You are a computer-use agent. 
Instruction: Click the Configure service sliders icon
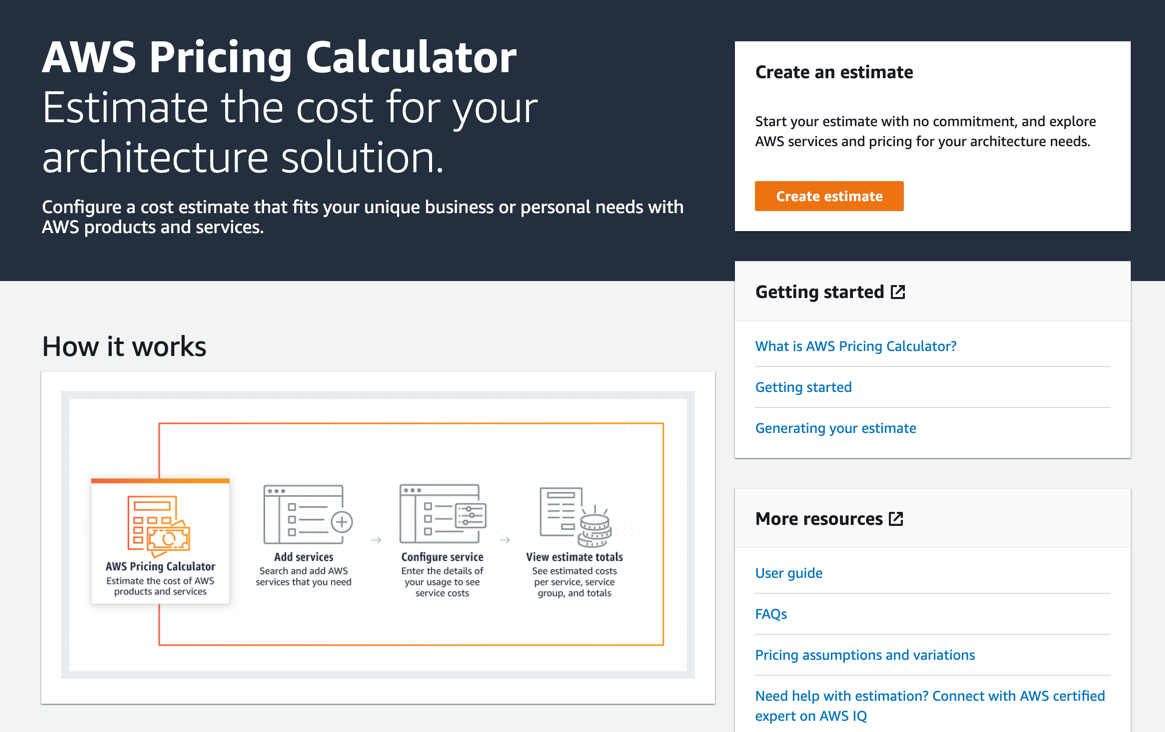point(441,512)
